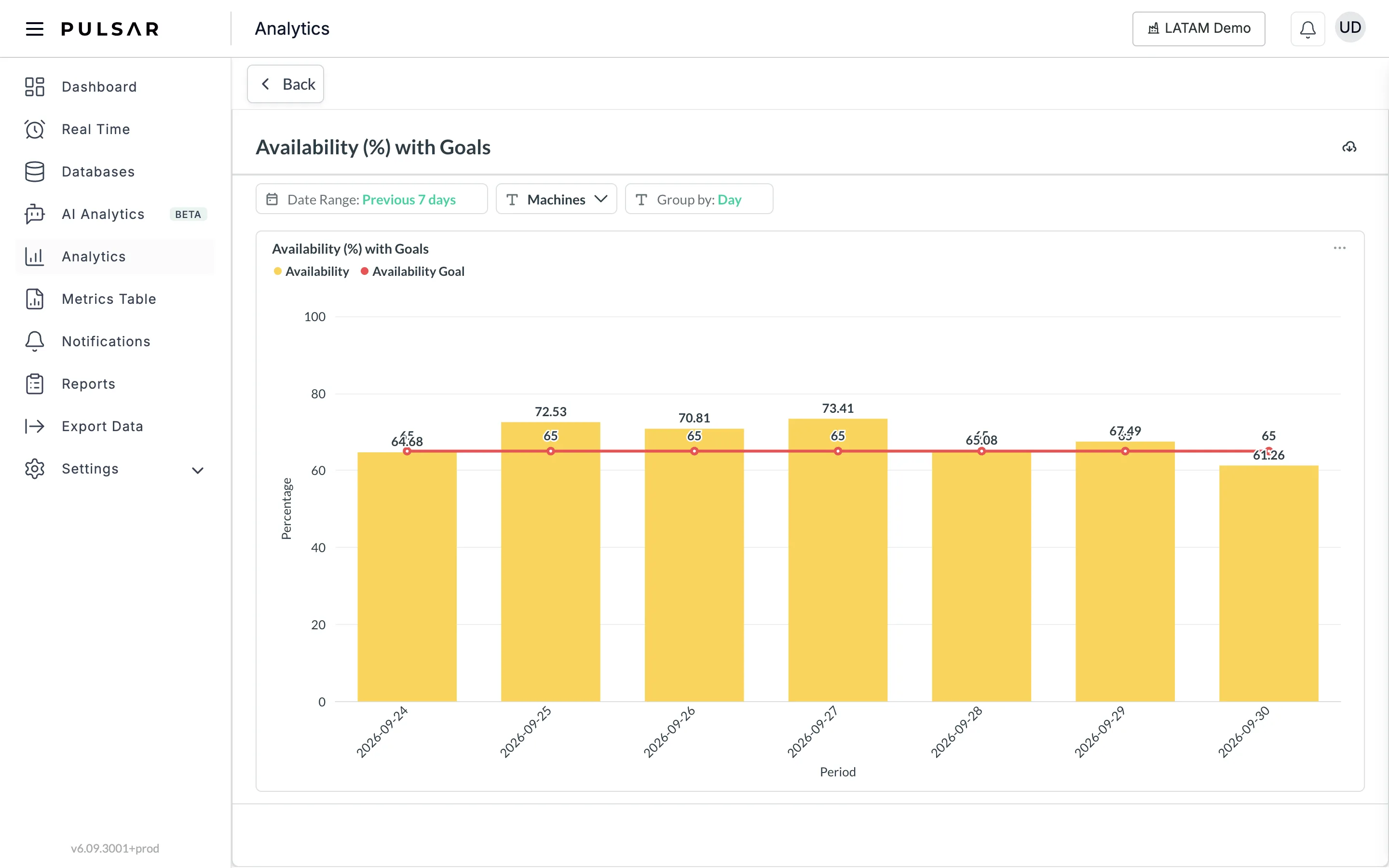Viewport: 1389px width, 868px height.
Task: Click the v6.09.3001+prod version text
Action: (x=115, y=848)
